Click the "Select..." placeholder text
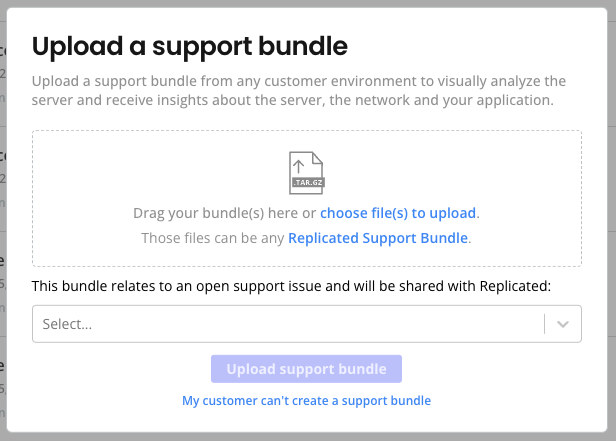The width and height of the screenshot is (616, 441). (67, 324)
